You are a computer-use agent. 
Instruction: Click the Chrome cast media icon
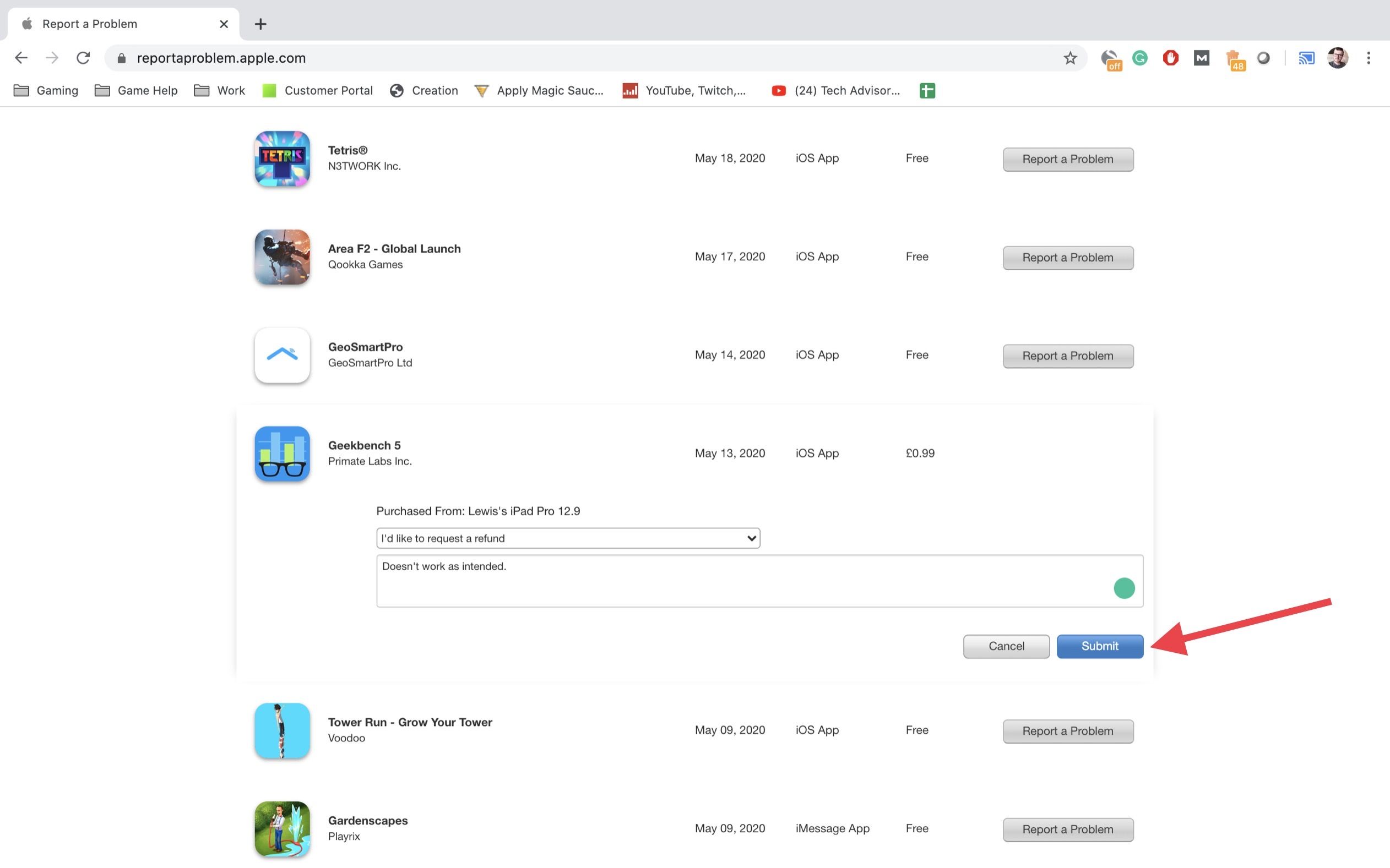coord(1306,58)
